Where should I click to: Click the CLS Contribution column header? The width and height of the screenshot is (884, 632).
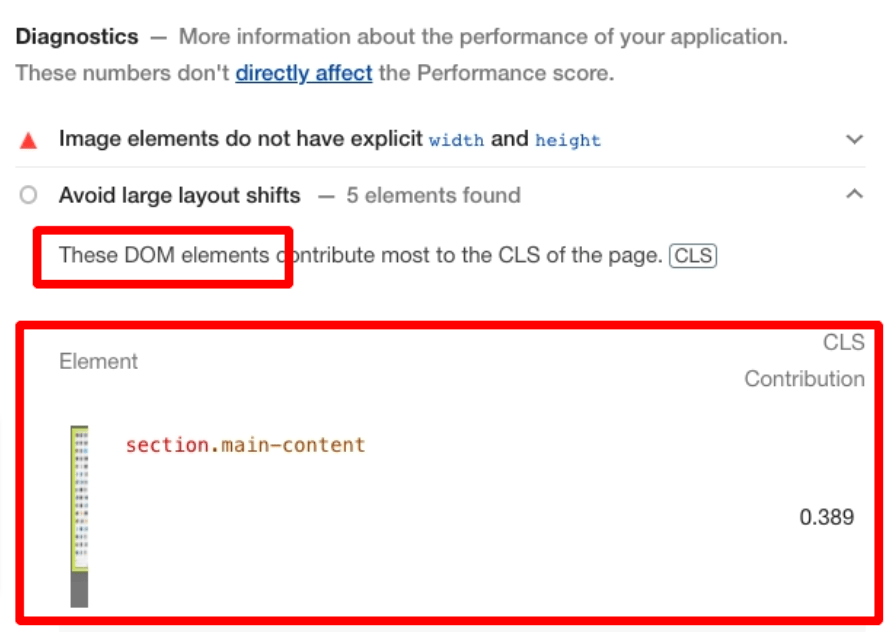pyautogui.click(x=805, y=361)
